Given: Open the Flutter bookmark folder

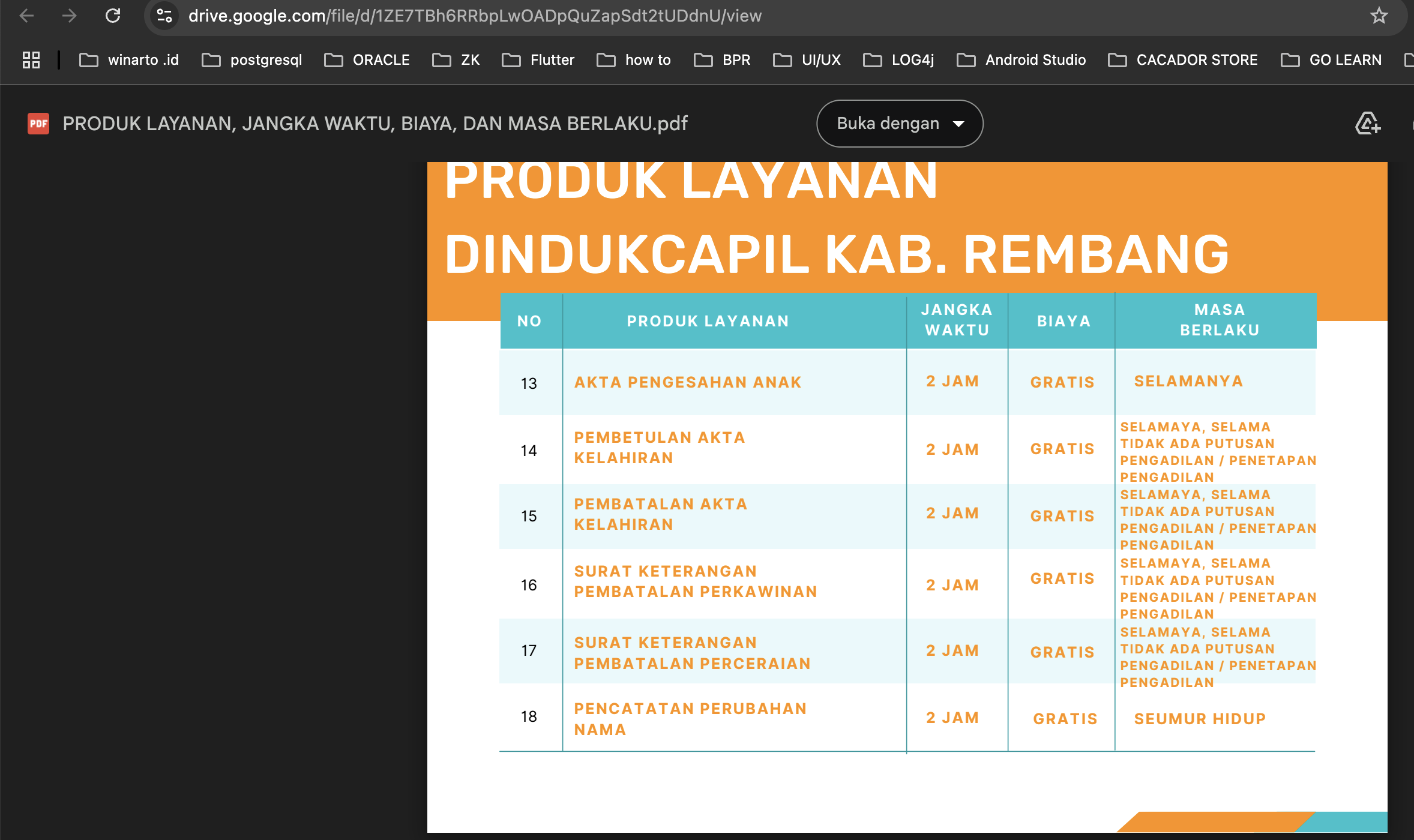Looking at the screenshot, I should coord(538,60).
